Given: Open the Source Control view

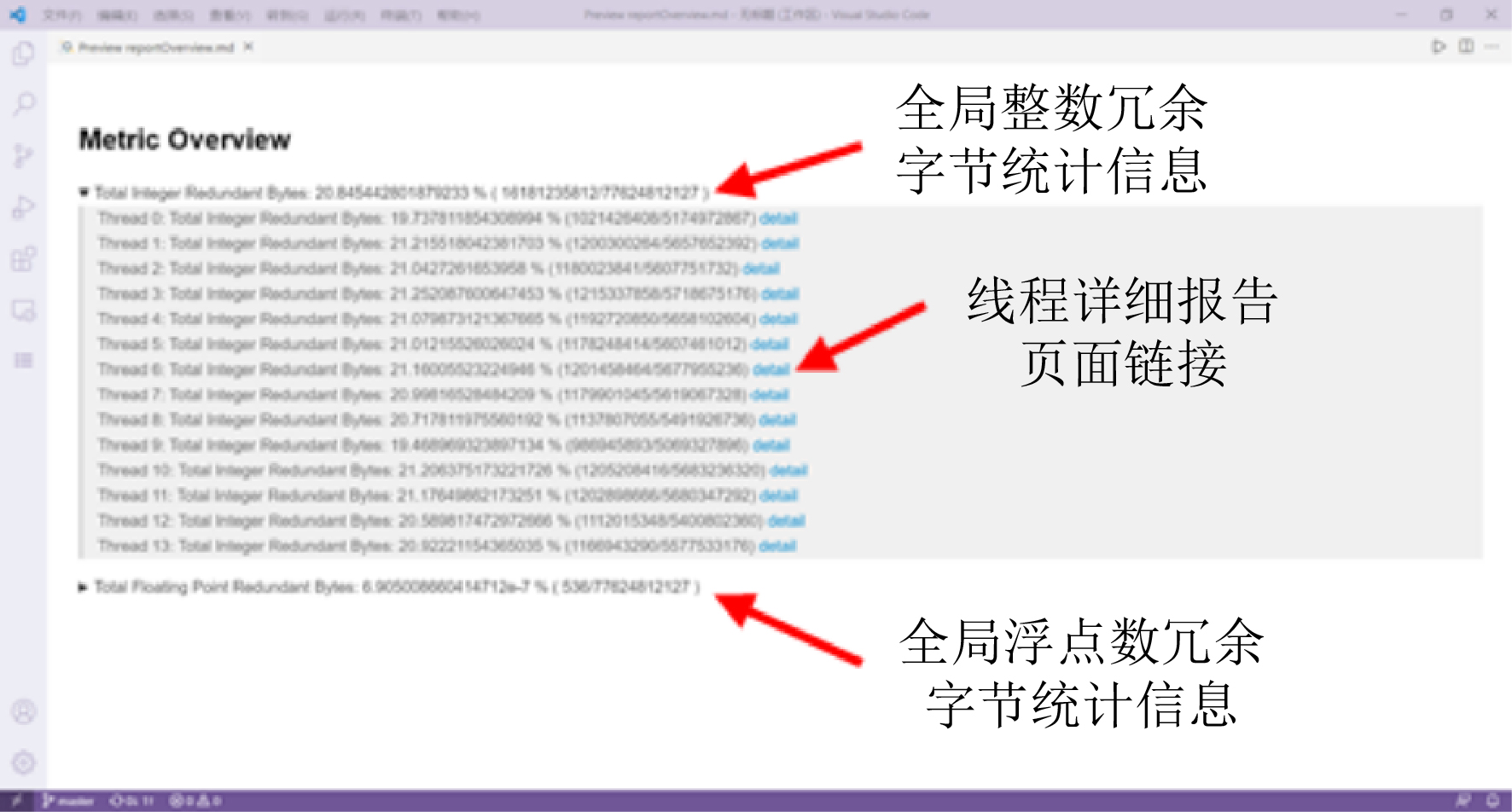Looking at the screenshot, I should 24,156.
